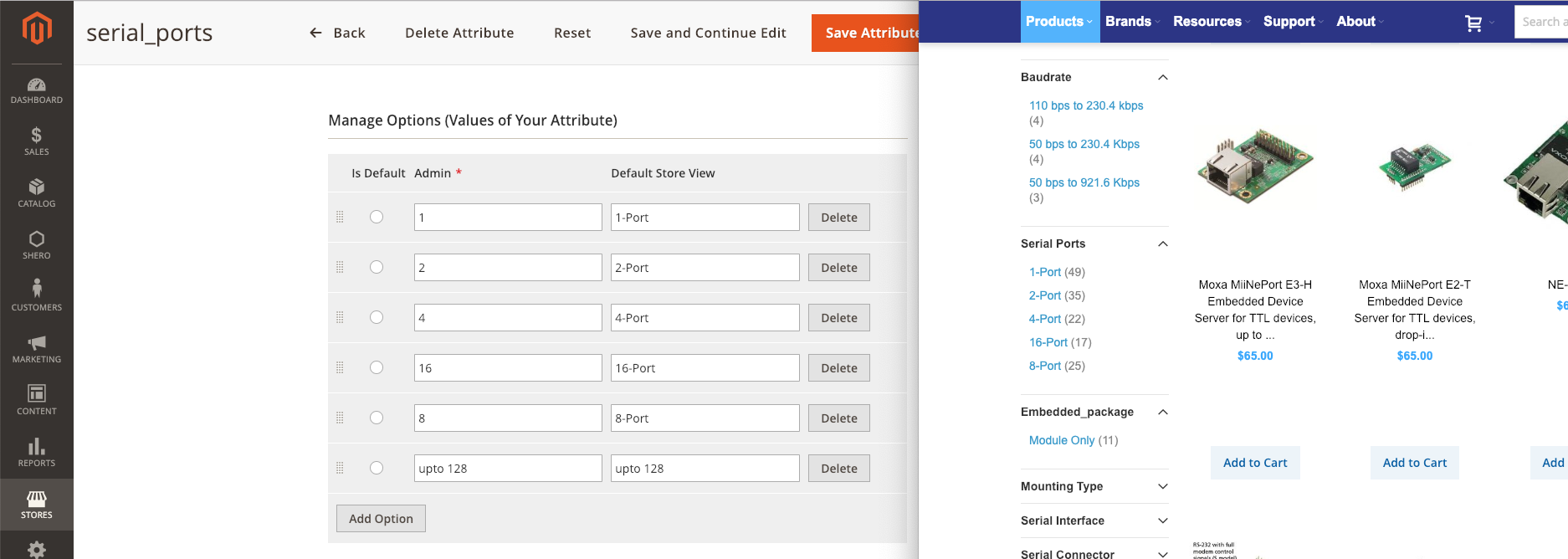1568x559 pixels.
Task: Collapse the Serial Ports filter section
Action: [x=1162, y=244]
